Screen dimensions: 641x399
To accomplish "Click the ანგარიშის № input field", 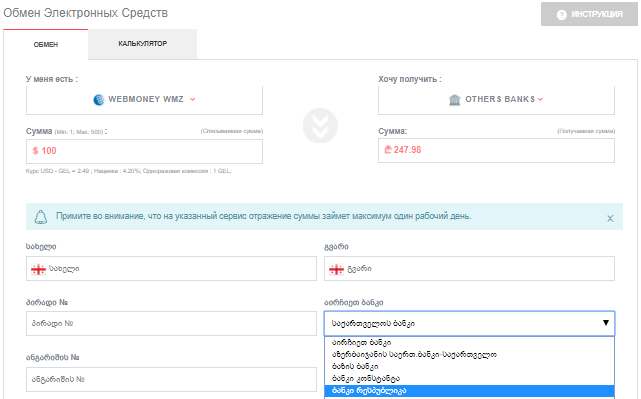I will [171, 379].
